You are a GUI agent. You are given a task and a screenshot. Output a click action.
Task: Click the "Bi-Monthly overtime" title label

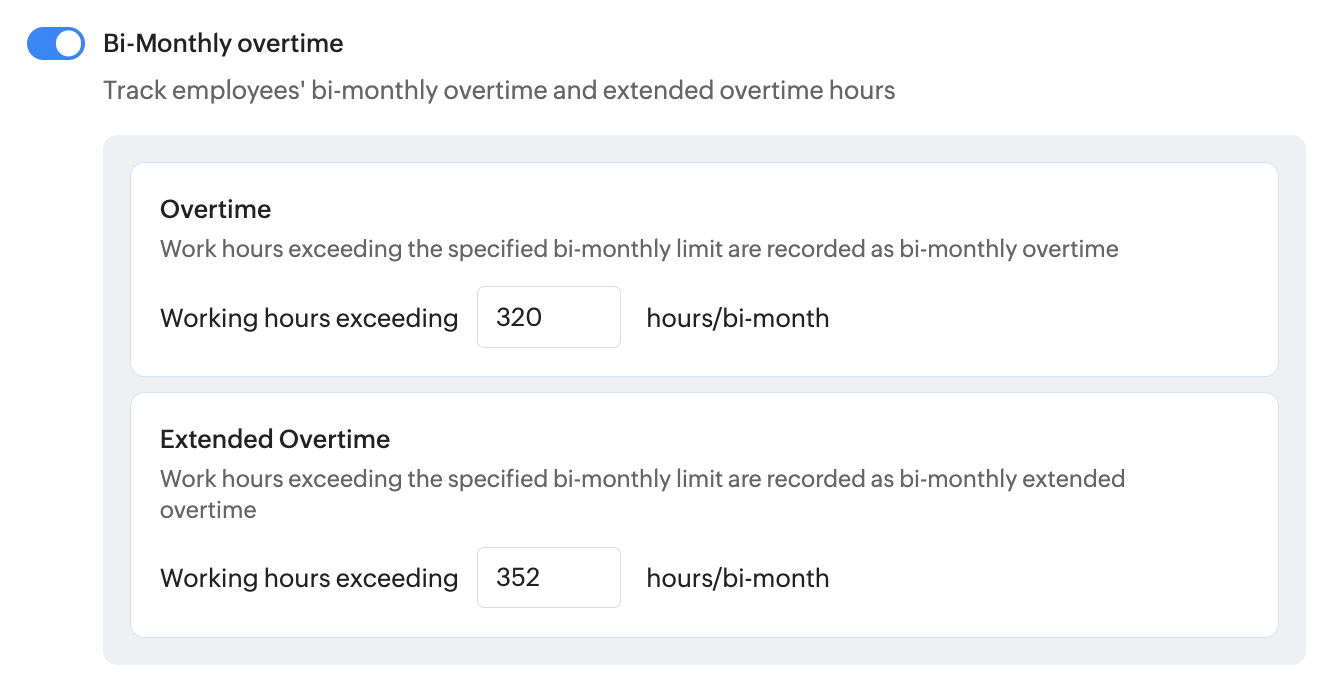(x=223, y=44)
